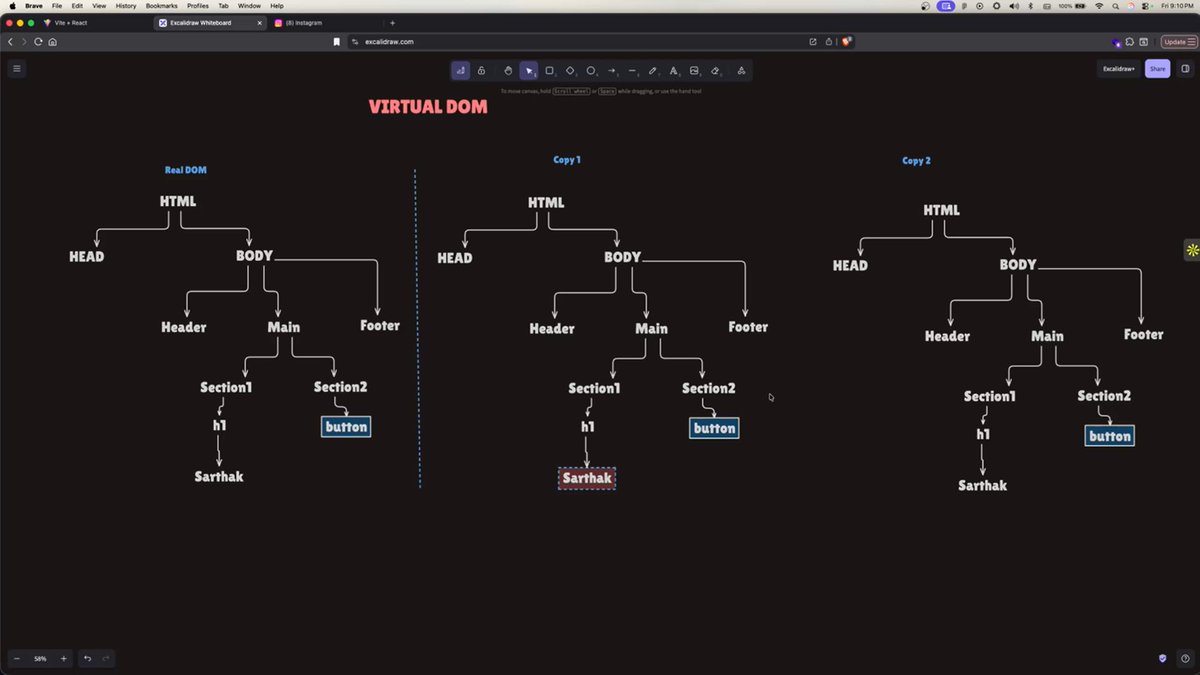
Task: Choose the Ellipse tool
Action: [592, 70]
